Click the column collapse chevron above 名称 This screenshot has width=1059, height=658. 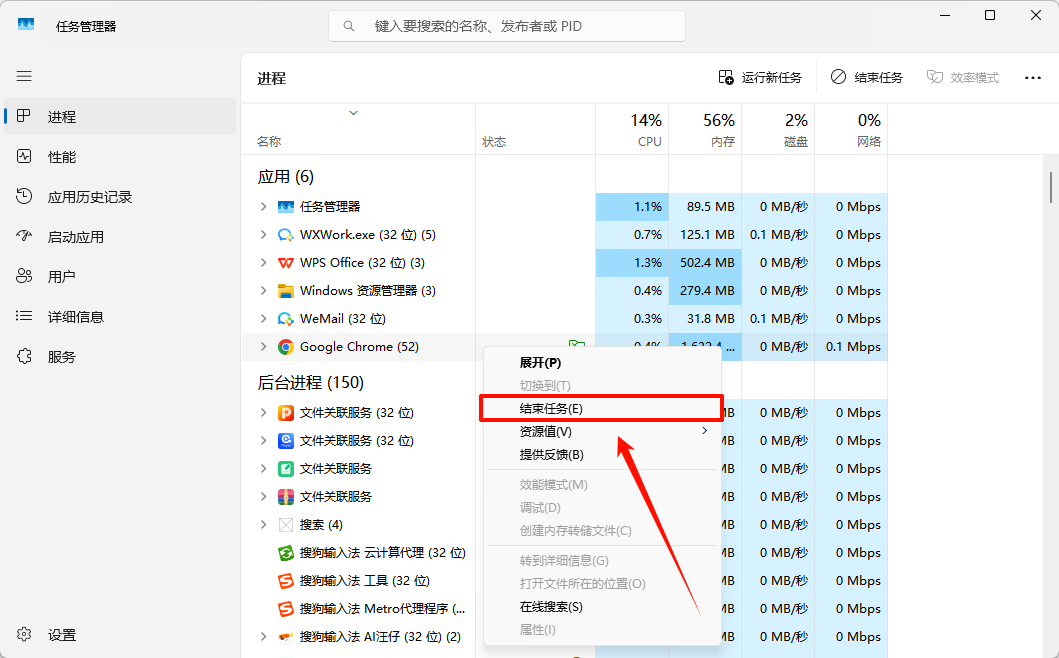pos(353,113)
